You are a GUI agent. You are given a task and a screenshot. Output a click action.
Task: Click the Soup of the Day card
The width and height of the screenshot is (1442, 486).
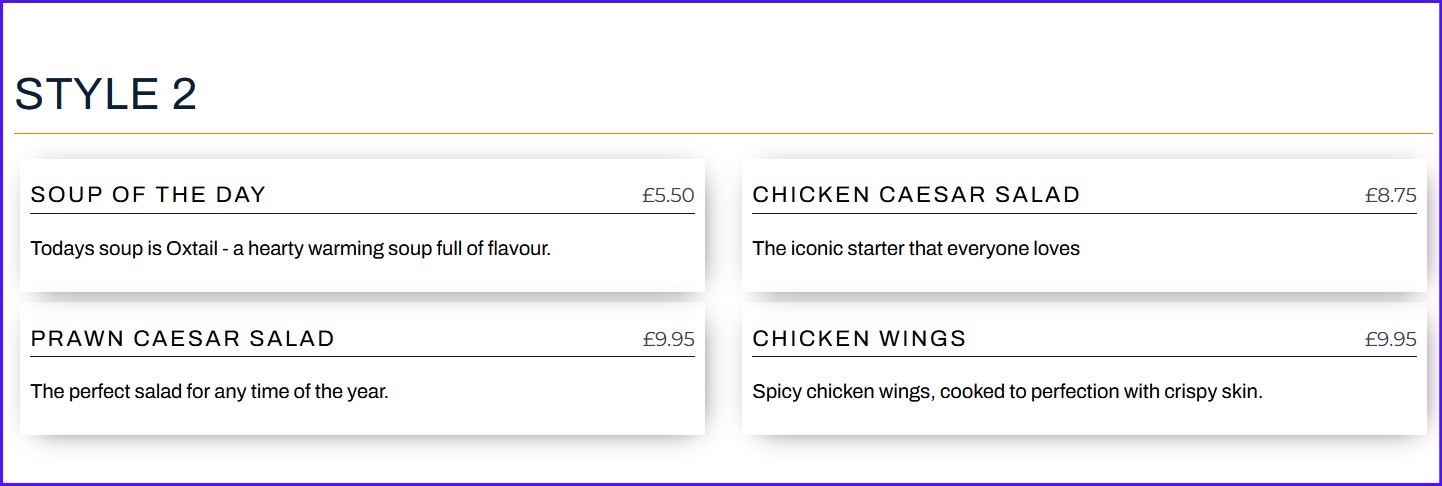(x=362, y=226)
